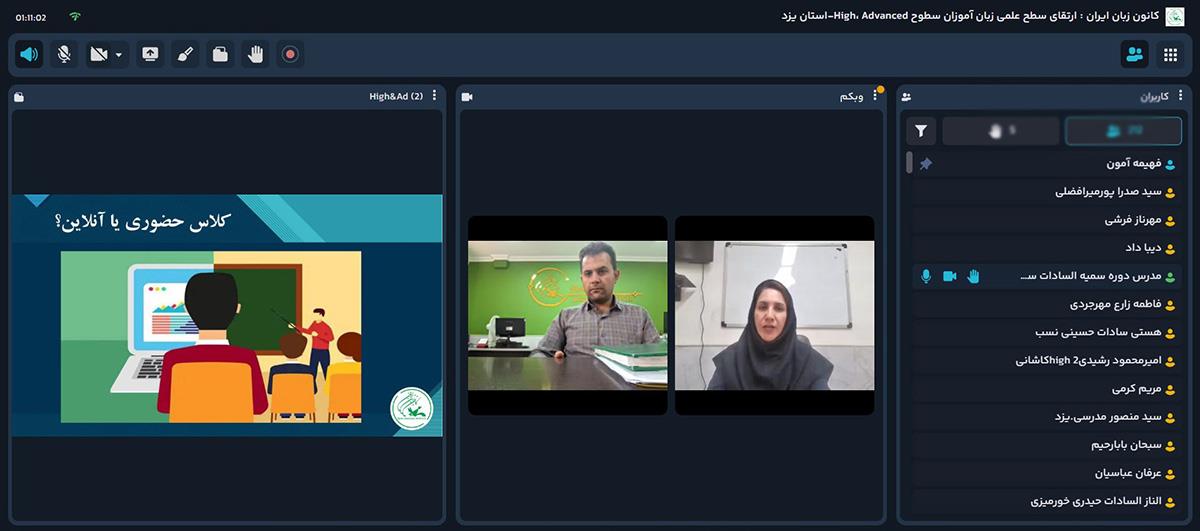
Task: Select user مهرناز فرشی
Action: click(x=1048, y=219)
